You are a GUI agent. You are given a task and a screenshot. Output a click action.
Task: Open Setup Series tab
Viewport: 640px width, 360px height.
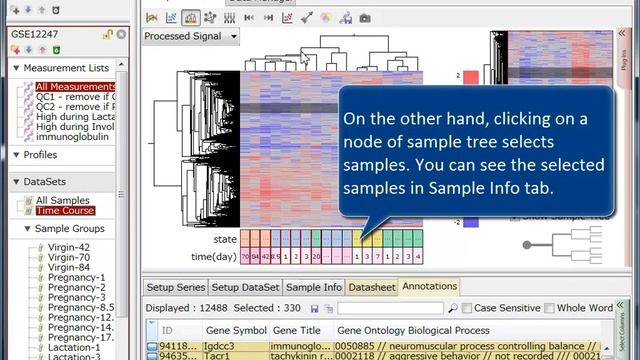tap(176, 287)
